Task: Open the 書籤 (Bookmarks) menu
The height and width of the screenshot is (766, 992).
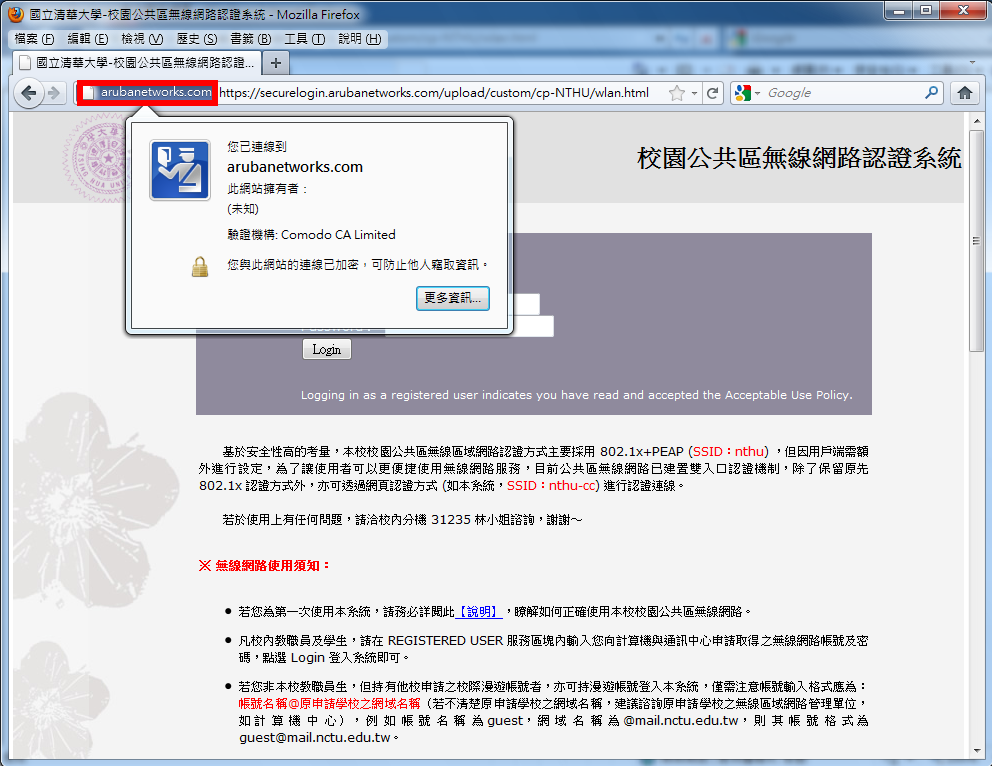Action: (250, 39)
